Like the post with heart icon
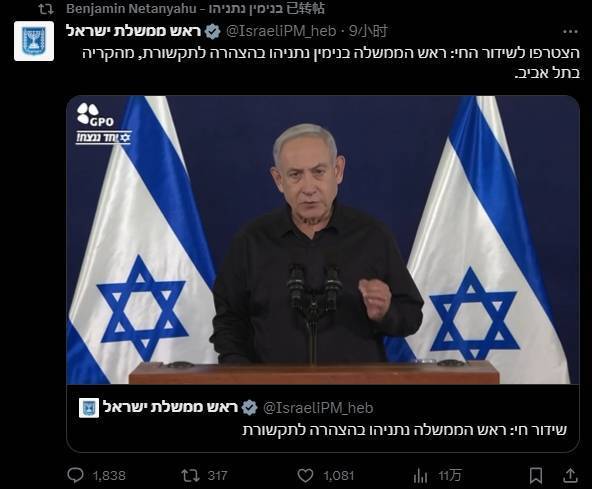The width and height of the screenshot is (592, 489). point(305,475)
